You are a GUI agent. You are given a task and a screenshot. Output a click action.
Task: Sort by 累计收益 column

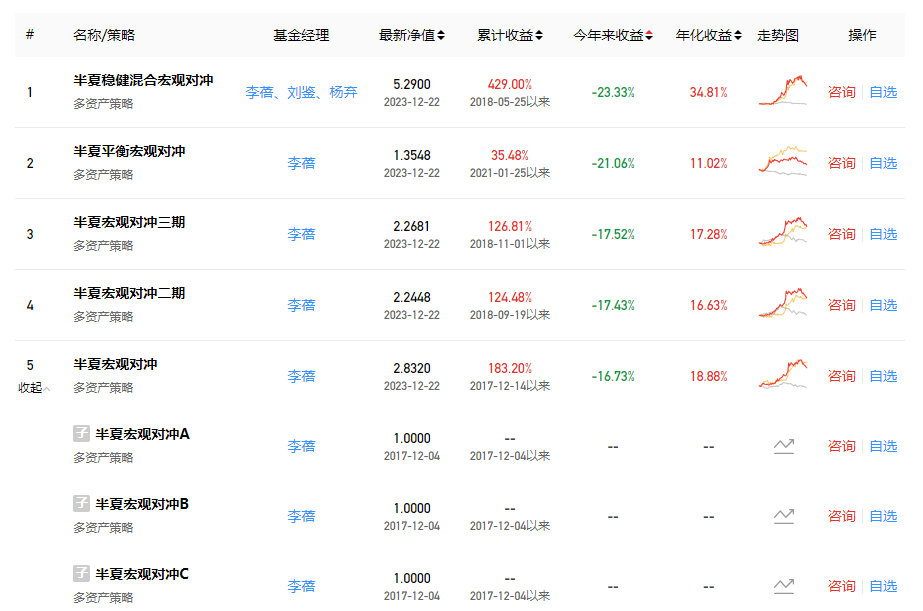[x=510, y=35]
